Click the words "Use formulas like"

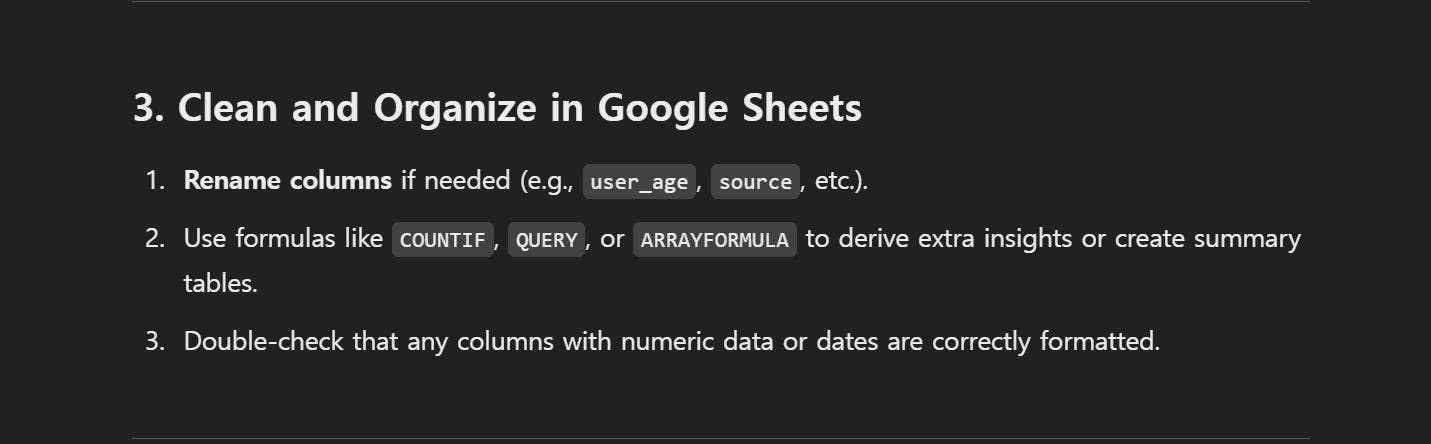point(284,239)
